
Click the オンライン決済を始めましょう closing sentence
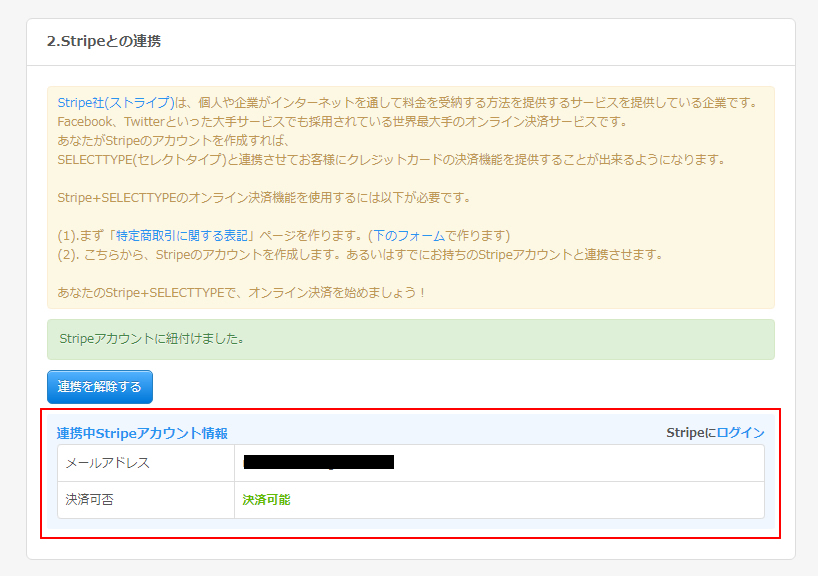point(242,293)
